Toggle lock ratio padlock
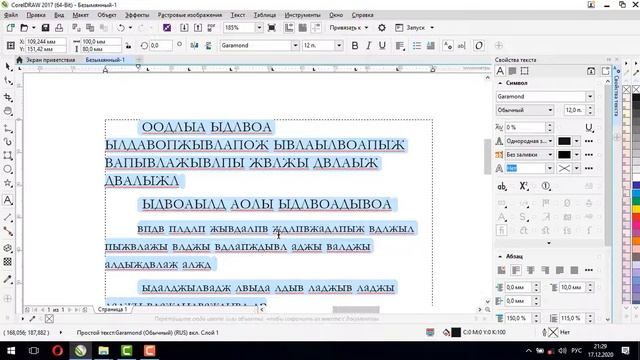 128,46
